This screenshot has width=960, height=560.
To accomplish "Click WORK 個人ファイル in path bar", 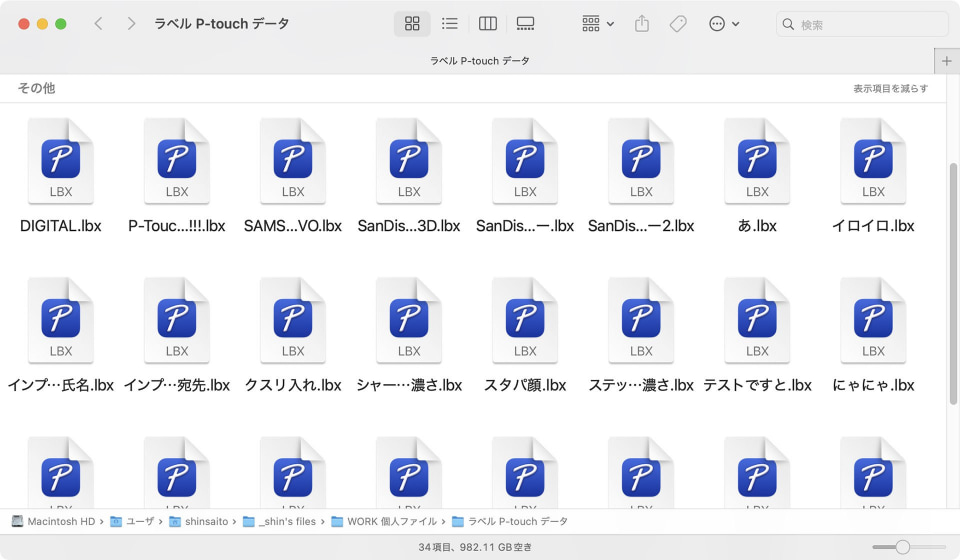I will (384, 521).
